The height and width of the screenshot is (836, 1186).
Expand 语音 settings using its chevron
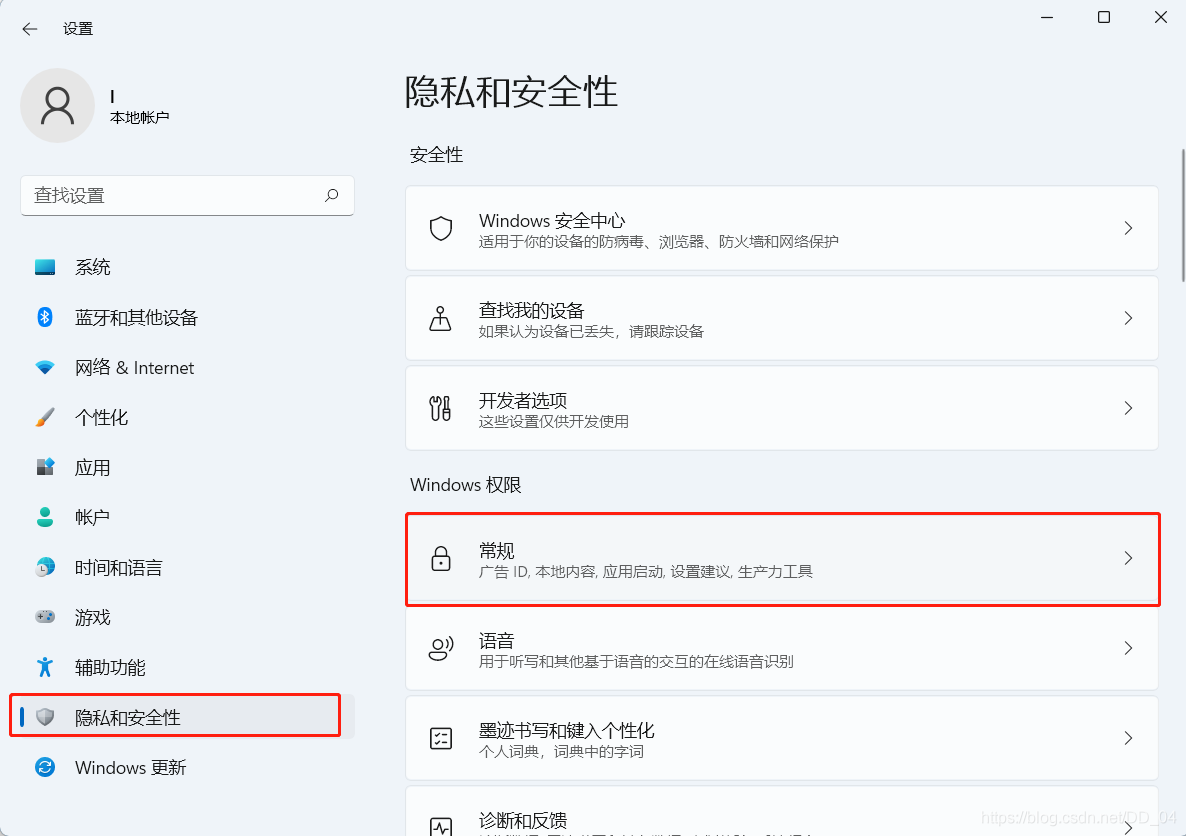coord(1128,648)
